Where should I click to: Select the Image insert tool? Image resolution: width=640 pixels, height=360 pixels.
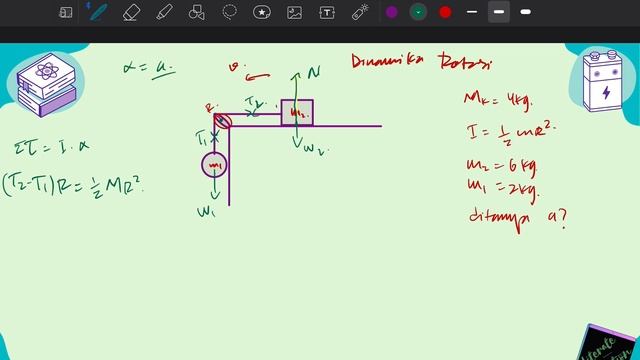[294, 13]
